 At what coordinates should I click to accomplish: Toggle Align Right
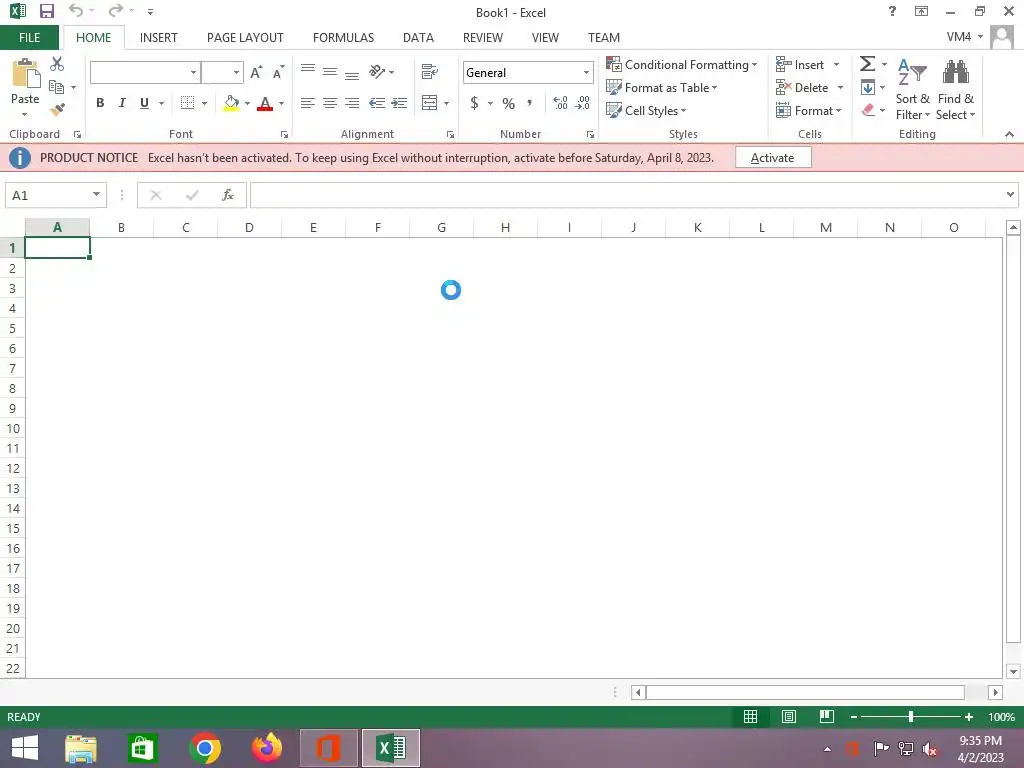point(352,103)
